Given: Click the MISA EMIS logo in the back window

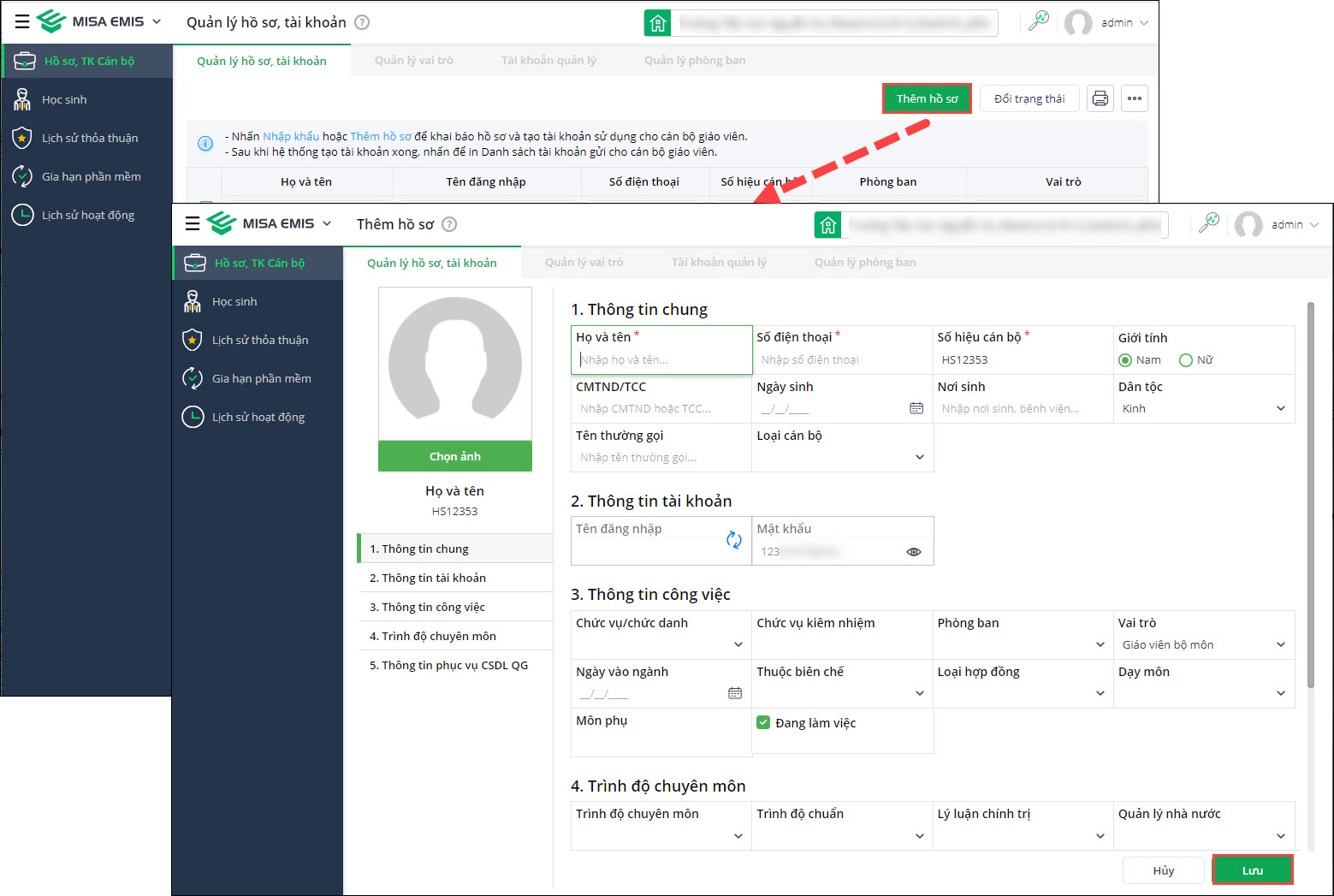Looking at the screenshot, I should pyautogui.click(x=91, y=22).
